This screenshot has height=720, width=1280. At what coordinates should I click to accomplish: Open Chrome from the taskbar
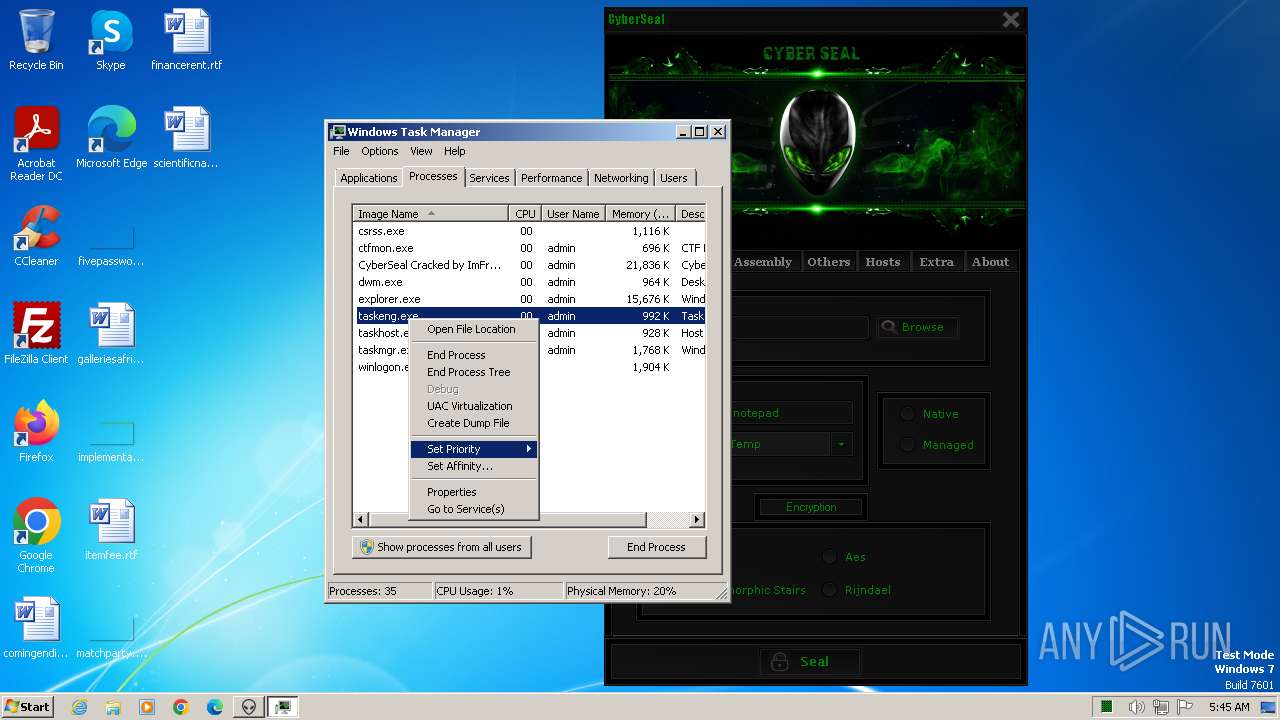(x=181, y=707)
